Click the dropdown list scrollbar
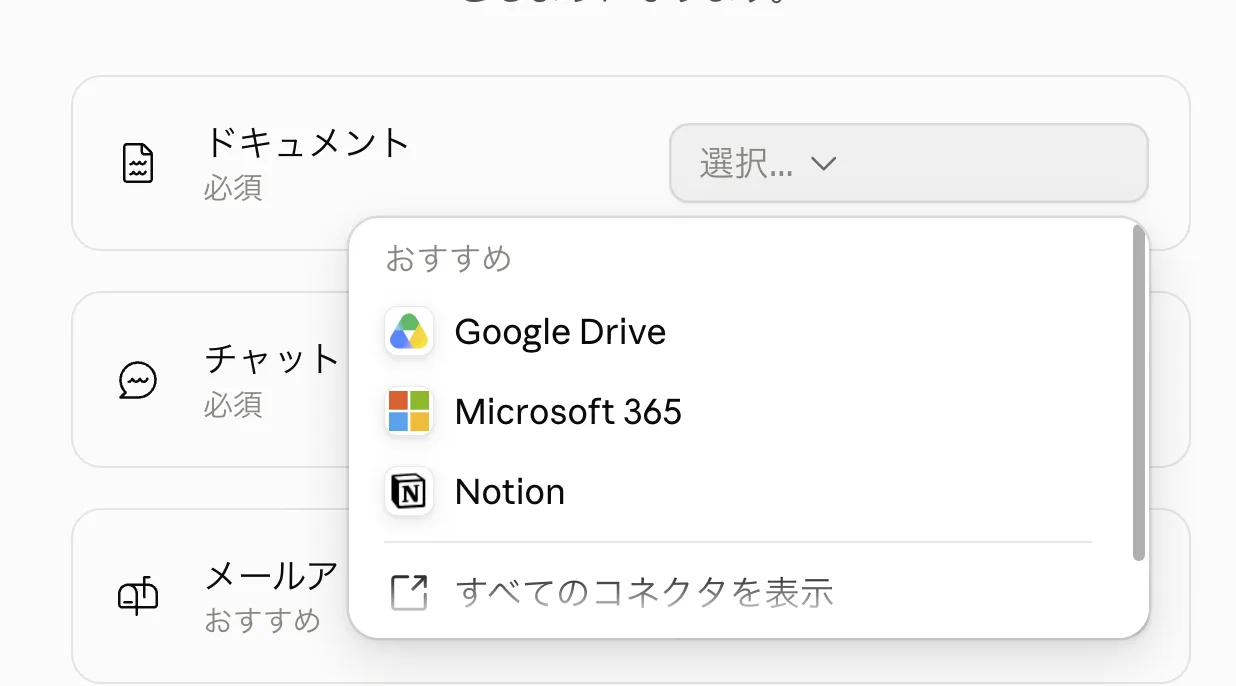The image size is (1236, 686). [x=1138, y=393]
